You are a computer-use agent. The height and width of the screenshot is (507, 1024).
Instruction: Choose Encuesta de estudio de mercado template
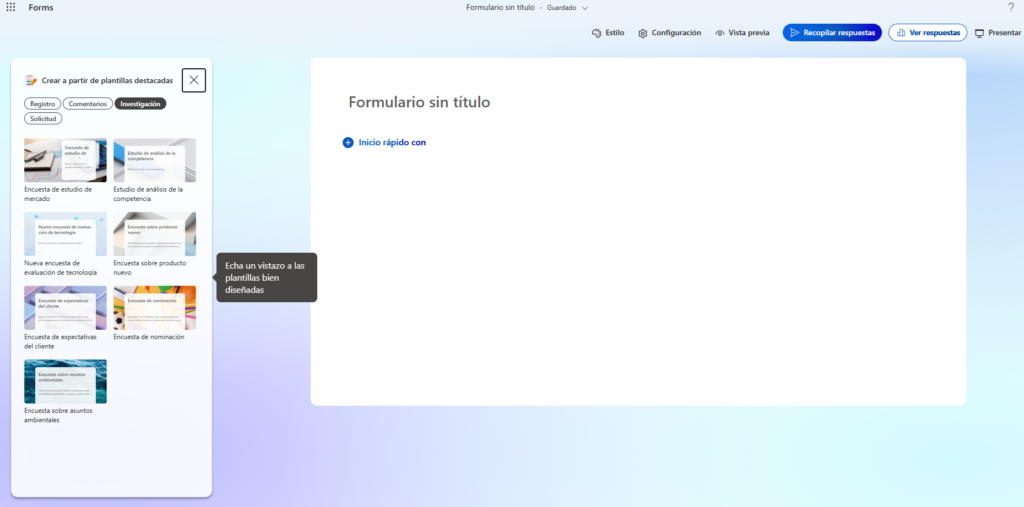(x=65, y=160)
